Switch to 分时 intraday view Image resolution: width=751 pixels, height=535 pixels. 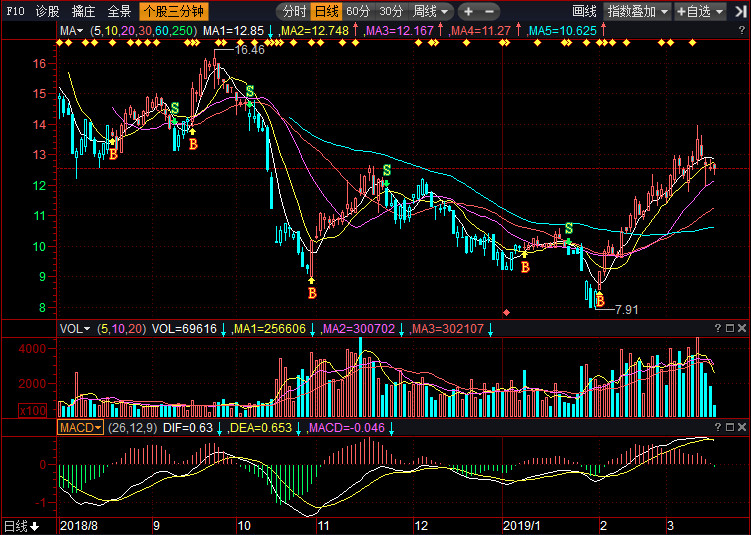coord(294,12)
